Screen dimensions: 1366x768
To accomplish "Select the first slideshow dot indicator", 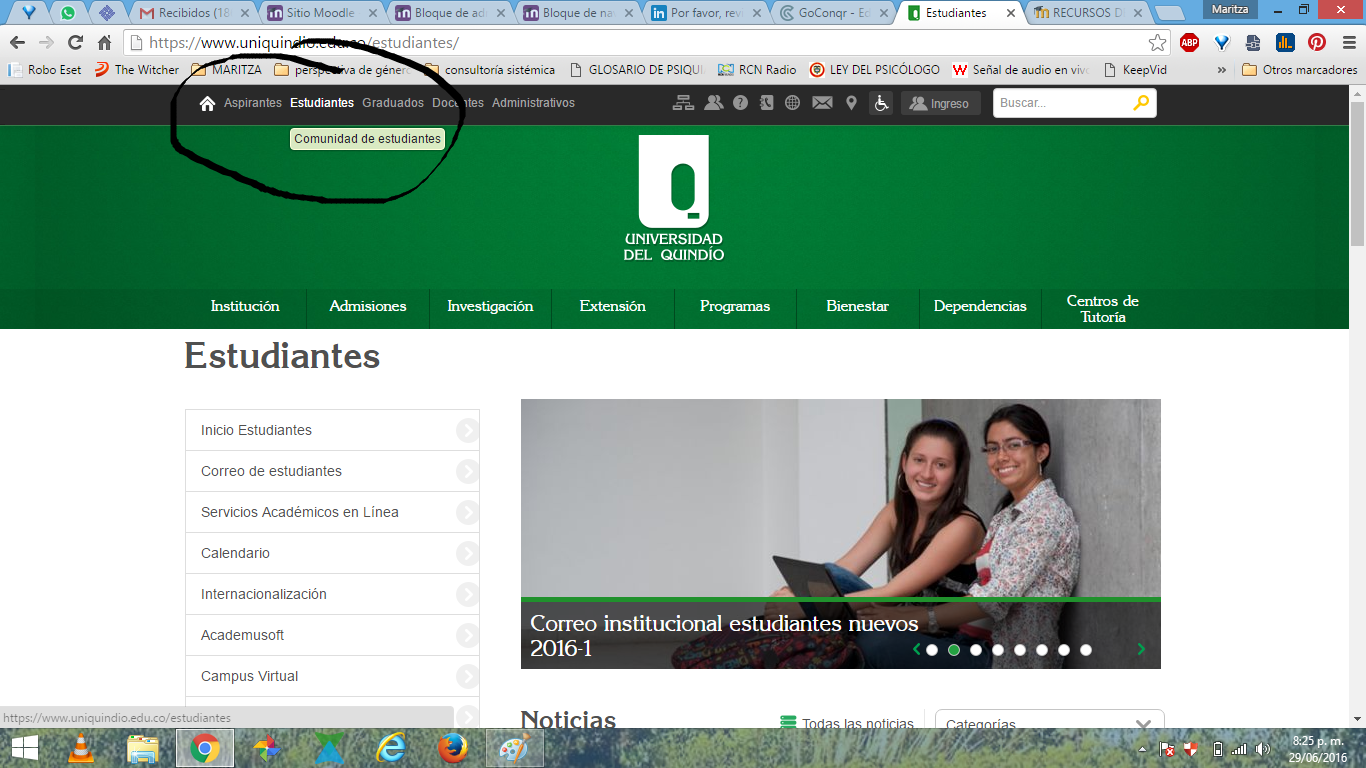I will 932,650.
